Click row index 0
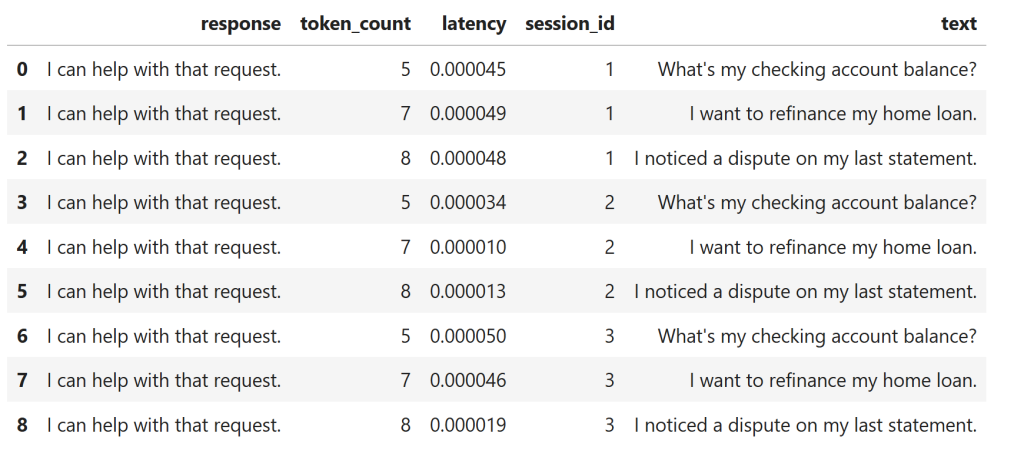Screen dimensions: 1024x450 click(x=22, y=69)
